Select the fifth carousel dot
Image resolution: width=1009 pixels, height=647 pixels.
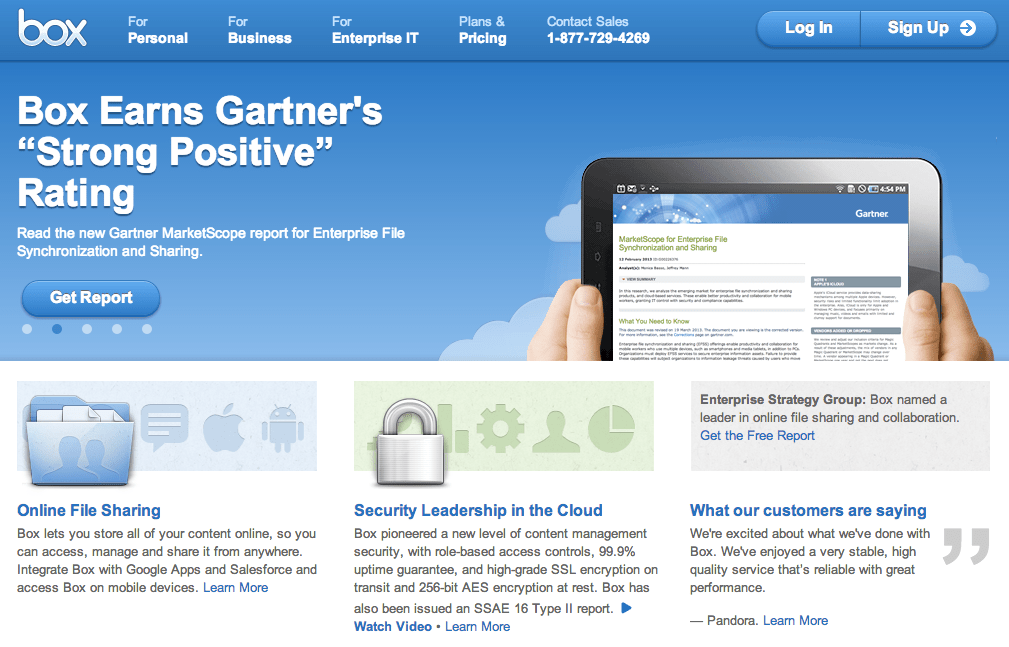tap(147, 329)
